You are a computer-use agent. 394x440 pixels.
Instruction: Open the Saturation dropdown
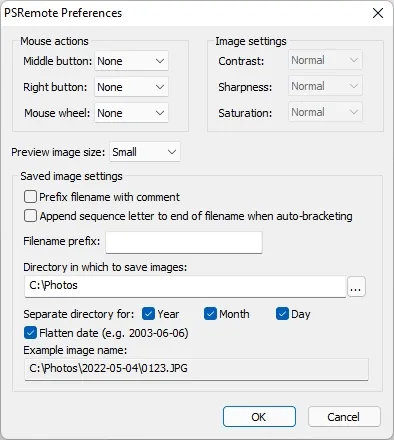click(325, 112)
